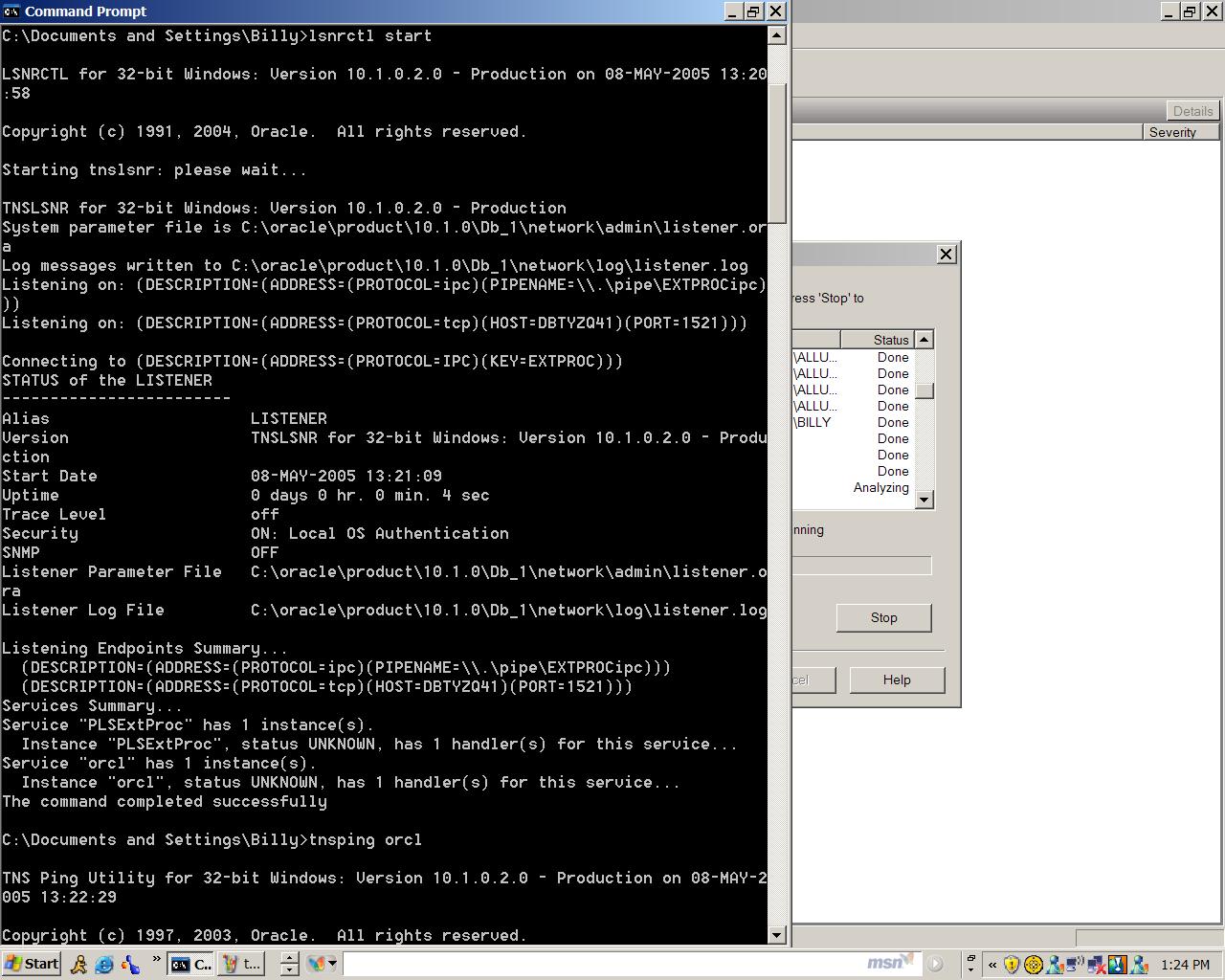The image size is (1225, 980).
Task: Click the system clock 1:24 PM
Action: click(1185, 965)
